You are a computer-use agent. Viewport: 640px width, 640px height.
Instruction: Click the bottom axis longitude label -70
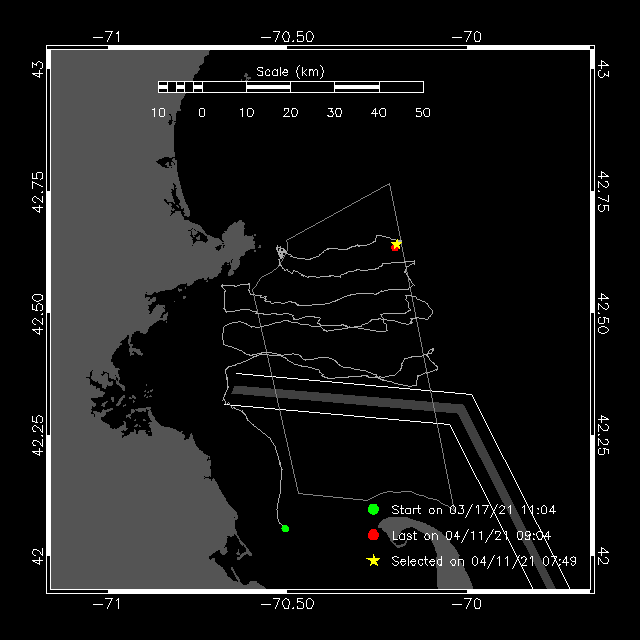(x=467, y=604)
